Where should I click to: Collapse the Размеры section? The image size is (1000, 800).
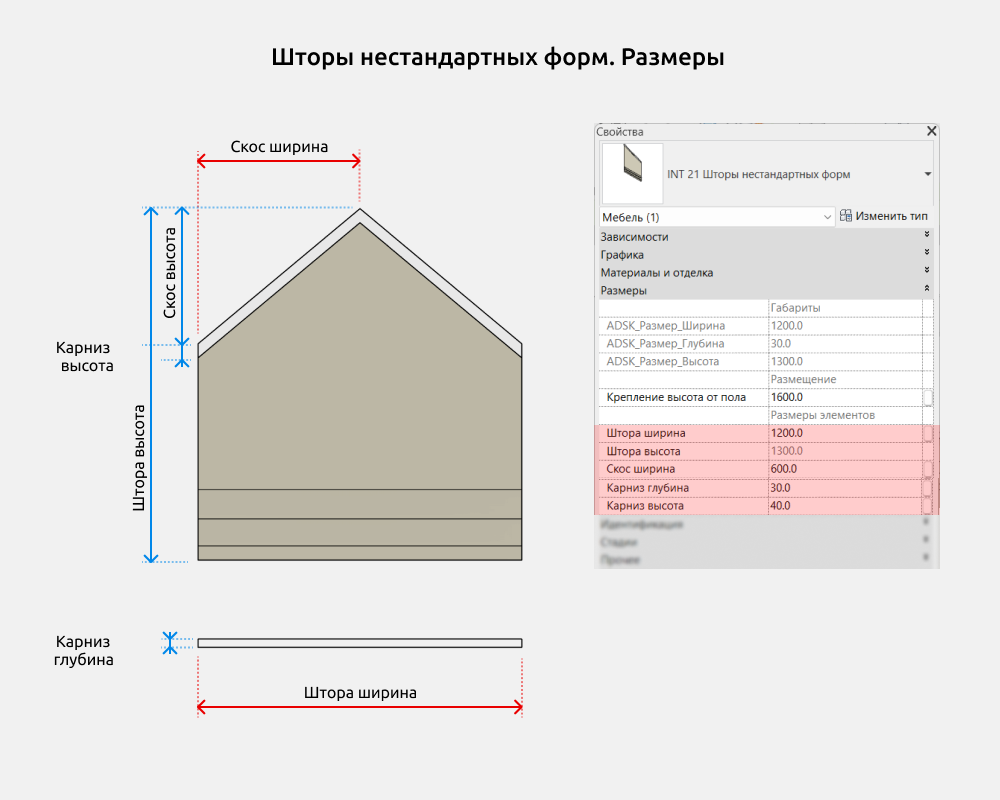coord(766,290)
